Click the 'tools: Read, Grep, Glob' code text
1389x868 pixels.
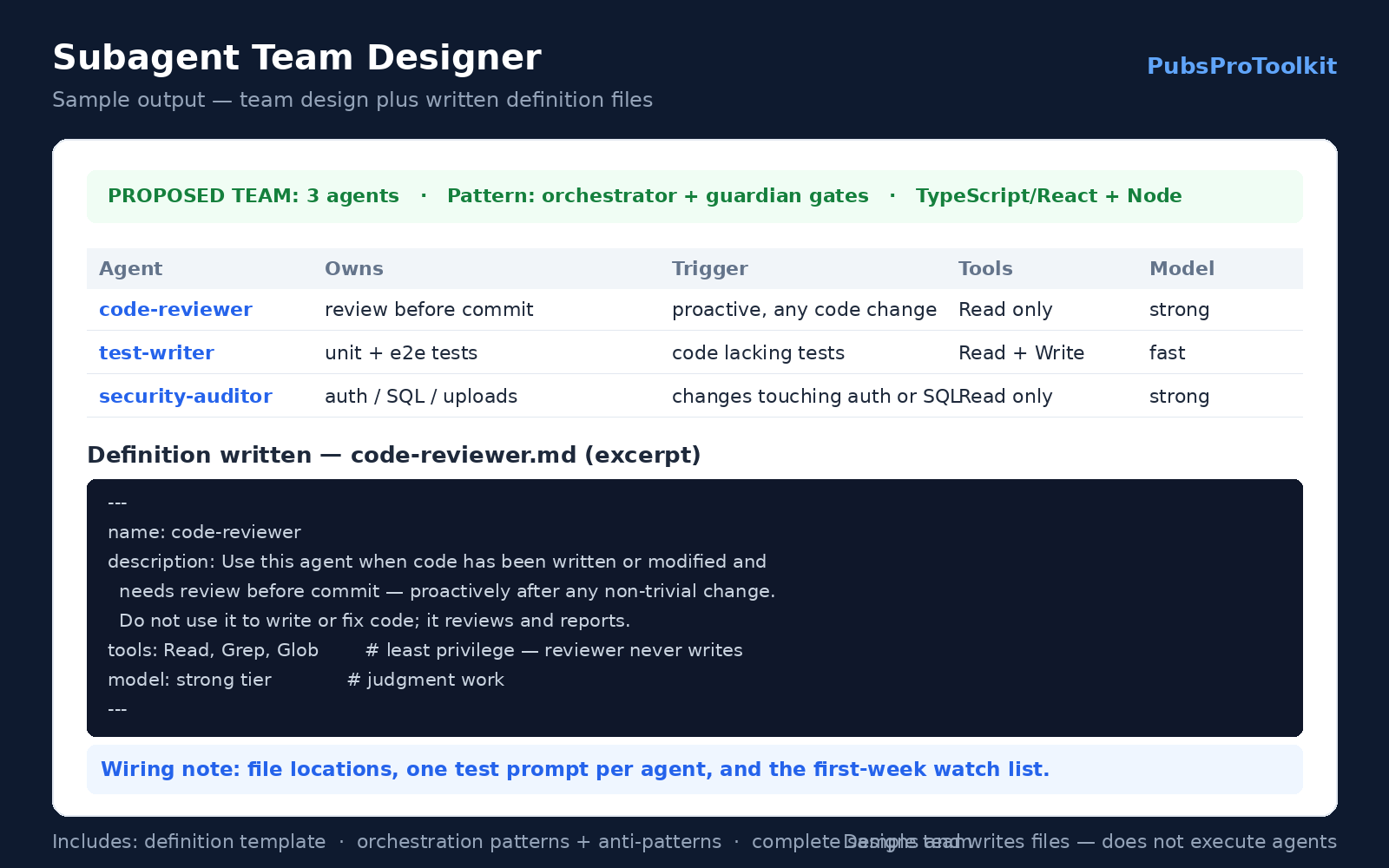(213, 650)
